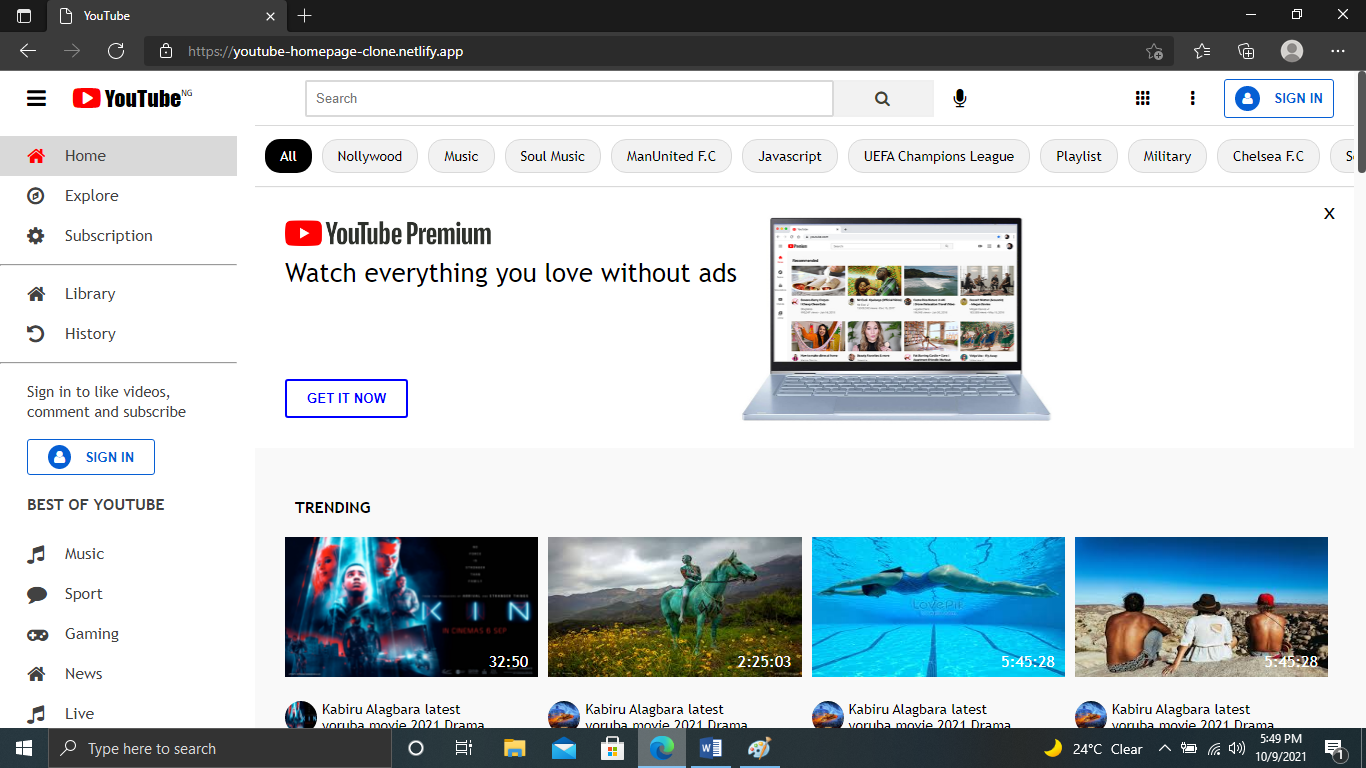Open Microsoft Store from the taskbar

pos(612,748)
